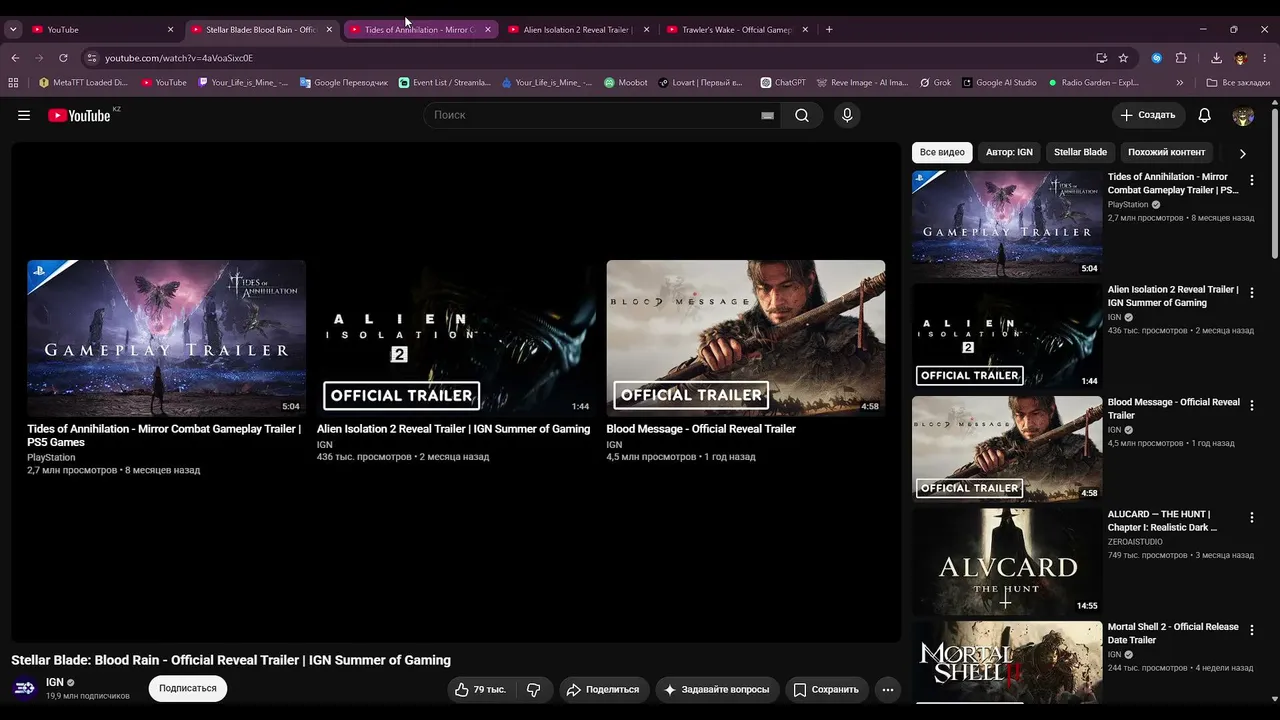Open the Google AI Studio bookmark
This screenshot has width=1280, height=720.
pos(999,83)
